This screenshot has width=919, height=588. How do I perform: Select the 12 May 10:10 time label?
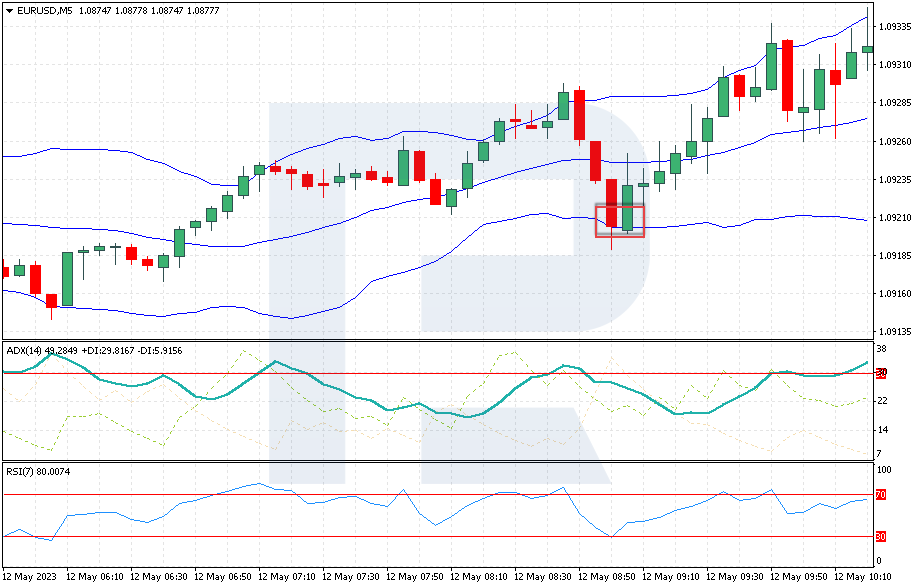tap(862, 577)
